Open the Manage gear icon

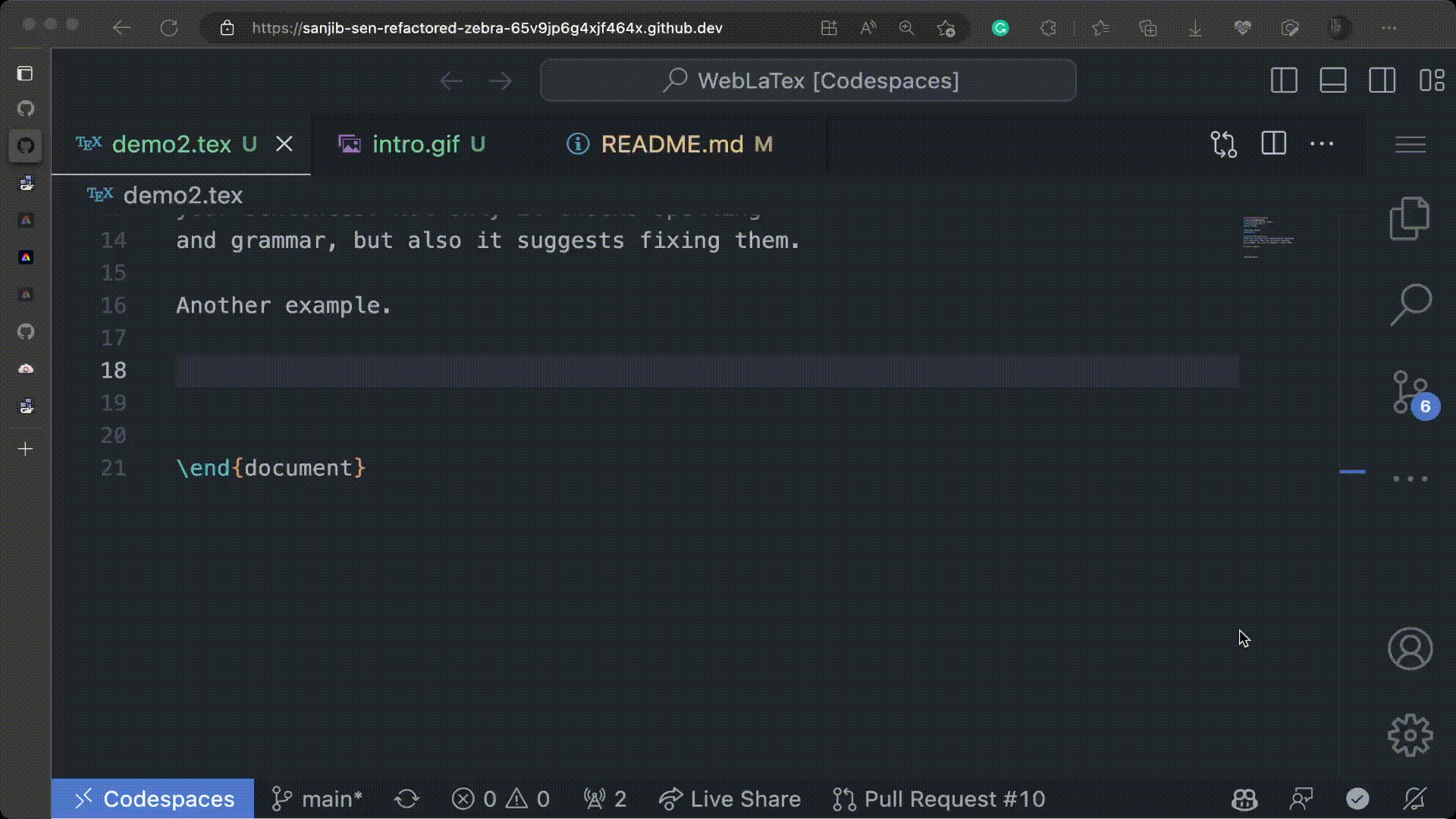1409,734
